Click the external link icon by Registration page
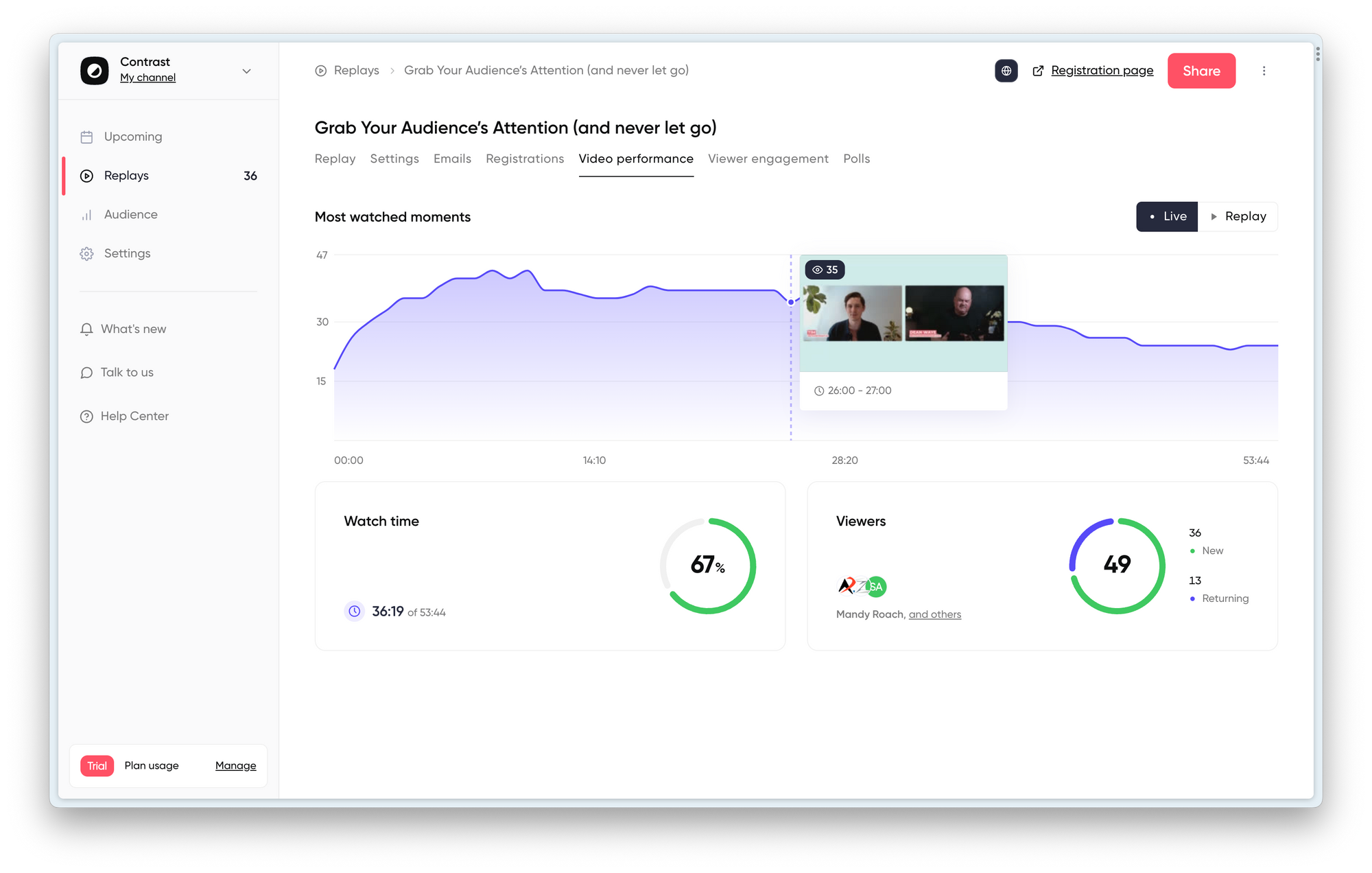Screen dimensions: 1372x873 tap(1038, 71)
